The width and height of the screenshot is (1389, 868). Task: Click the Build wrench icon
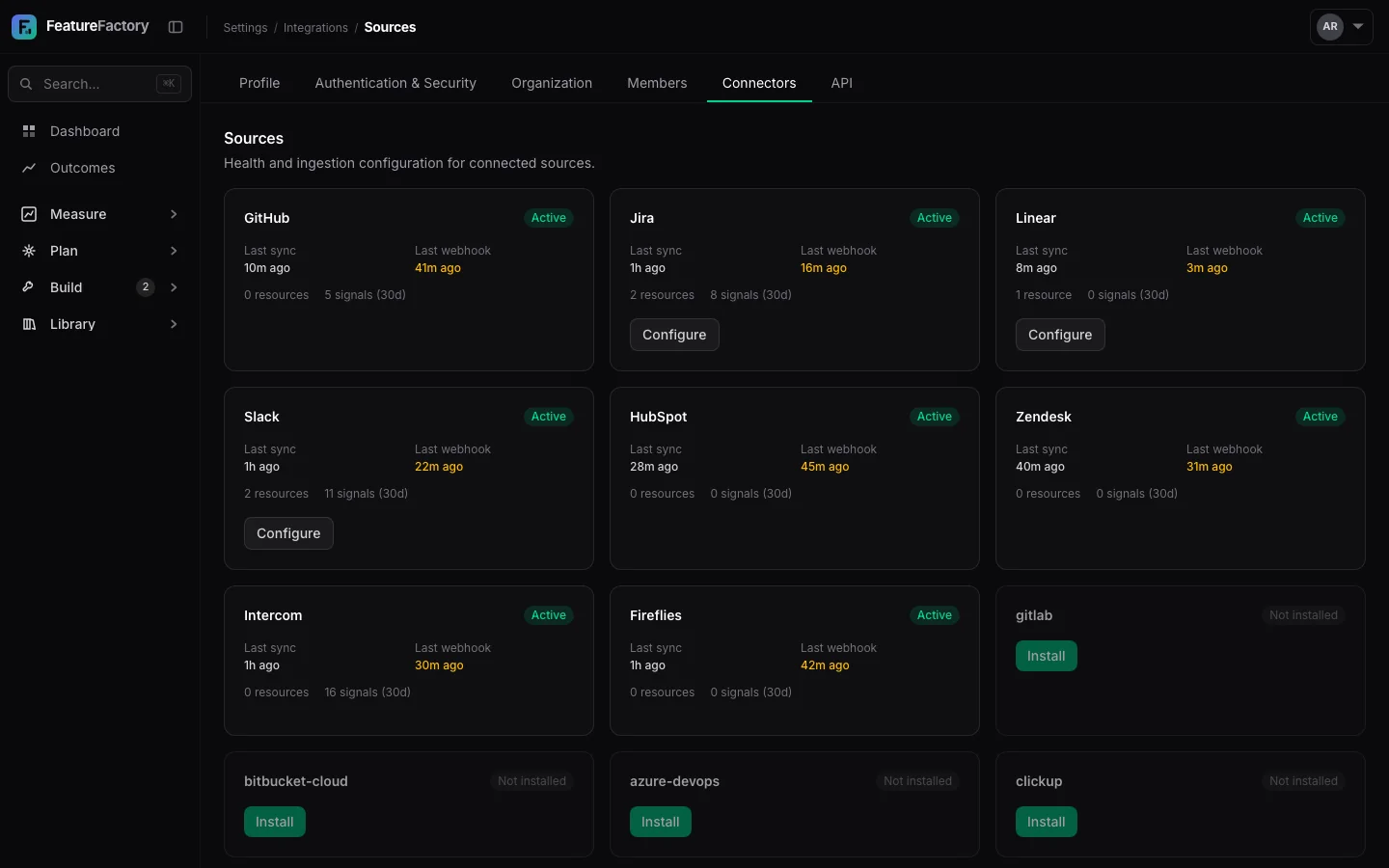pyautogui.click(x=29, y=287)
